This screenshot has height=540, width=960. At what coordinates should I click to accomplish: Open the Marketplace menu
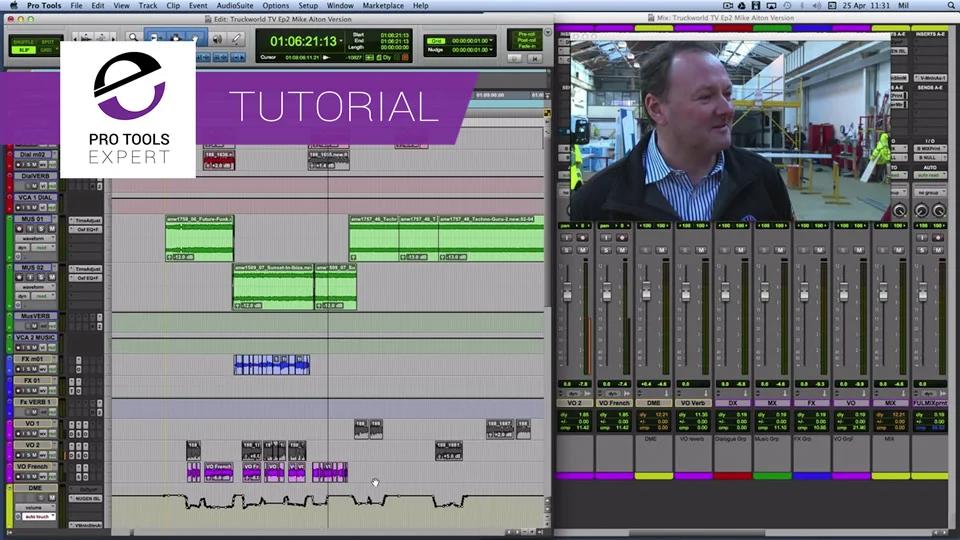pos(383,6)
